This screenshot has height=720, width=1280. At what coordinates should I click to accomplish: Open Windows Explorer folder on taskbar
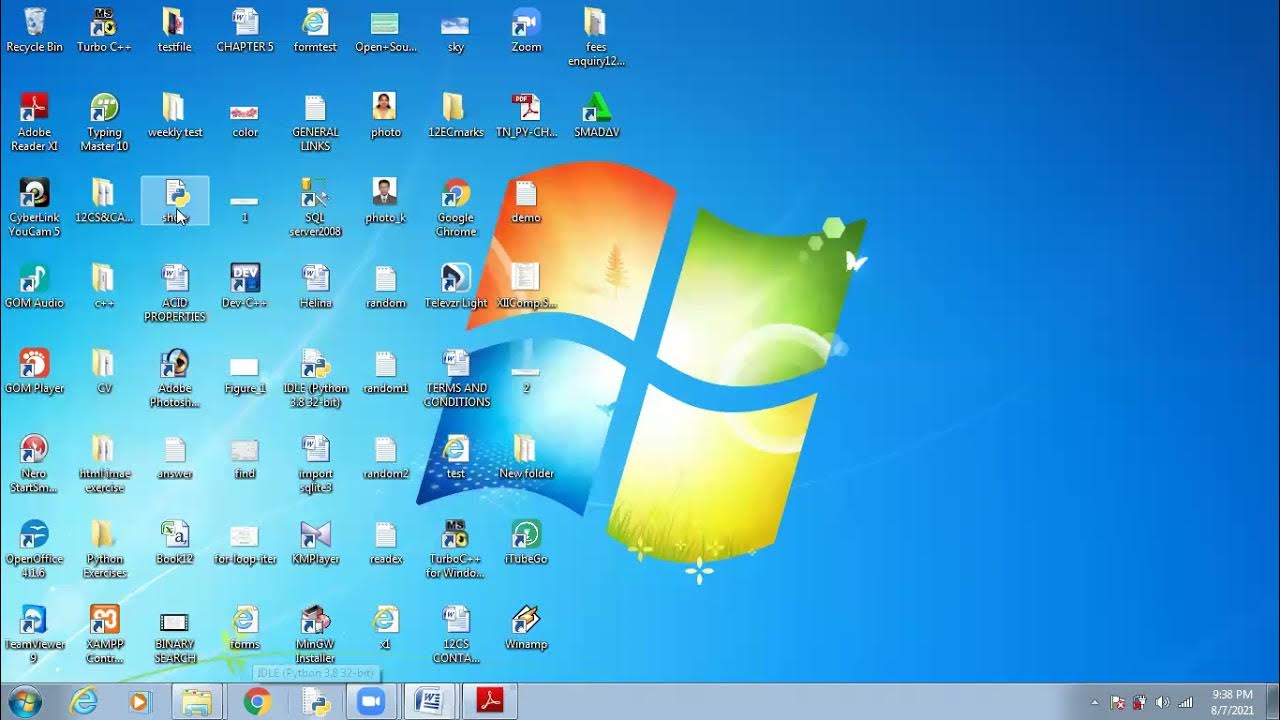197,702
